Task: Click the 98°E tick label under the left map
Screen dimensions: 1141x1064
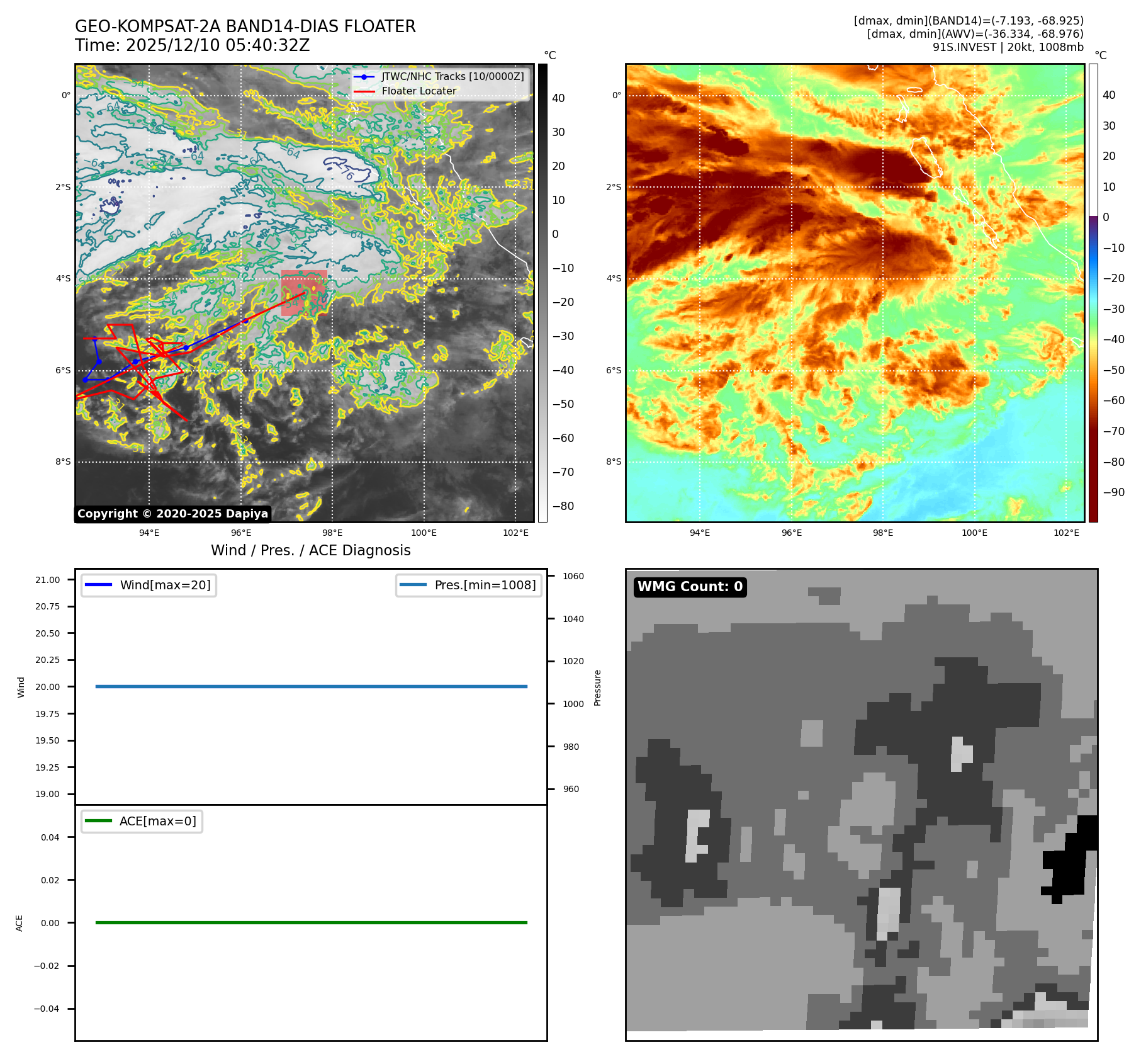Action: [x=332, y=533]
